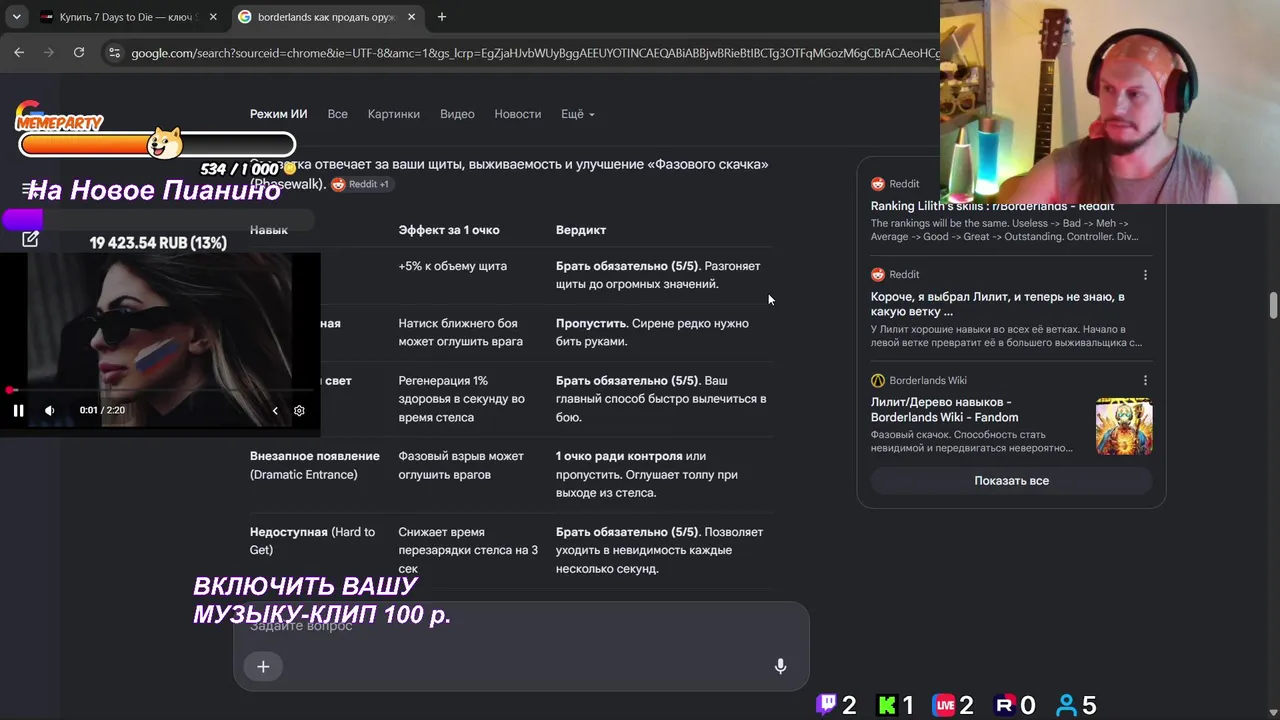Switch to the Все results tab
The image size is (1280, 720).
[338, 114]
